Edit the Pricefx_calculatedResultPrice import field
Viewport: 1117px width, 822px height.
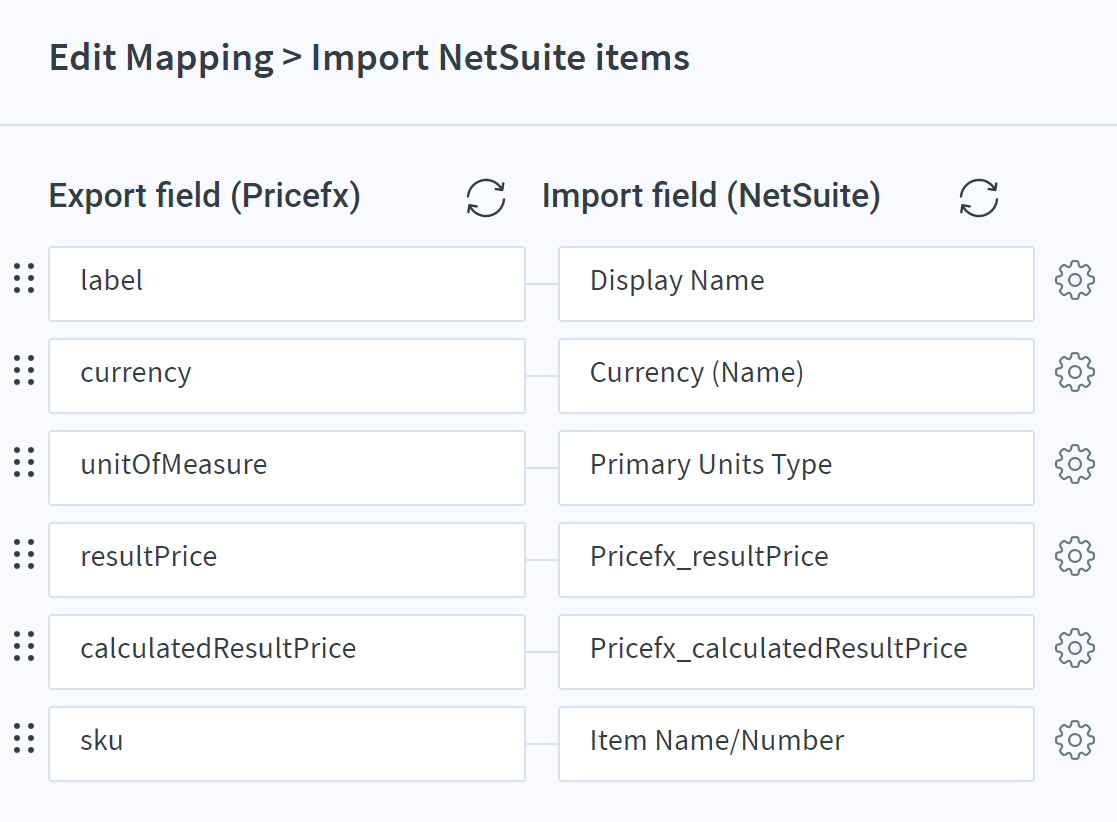pos(796,651)
